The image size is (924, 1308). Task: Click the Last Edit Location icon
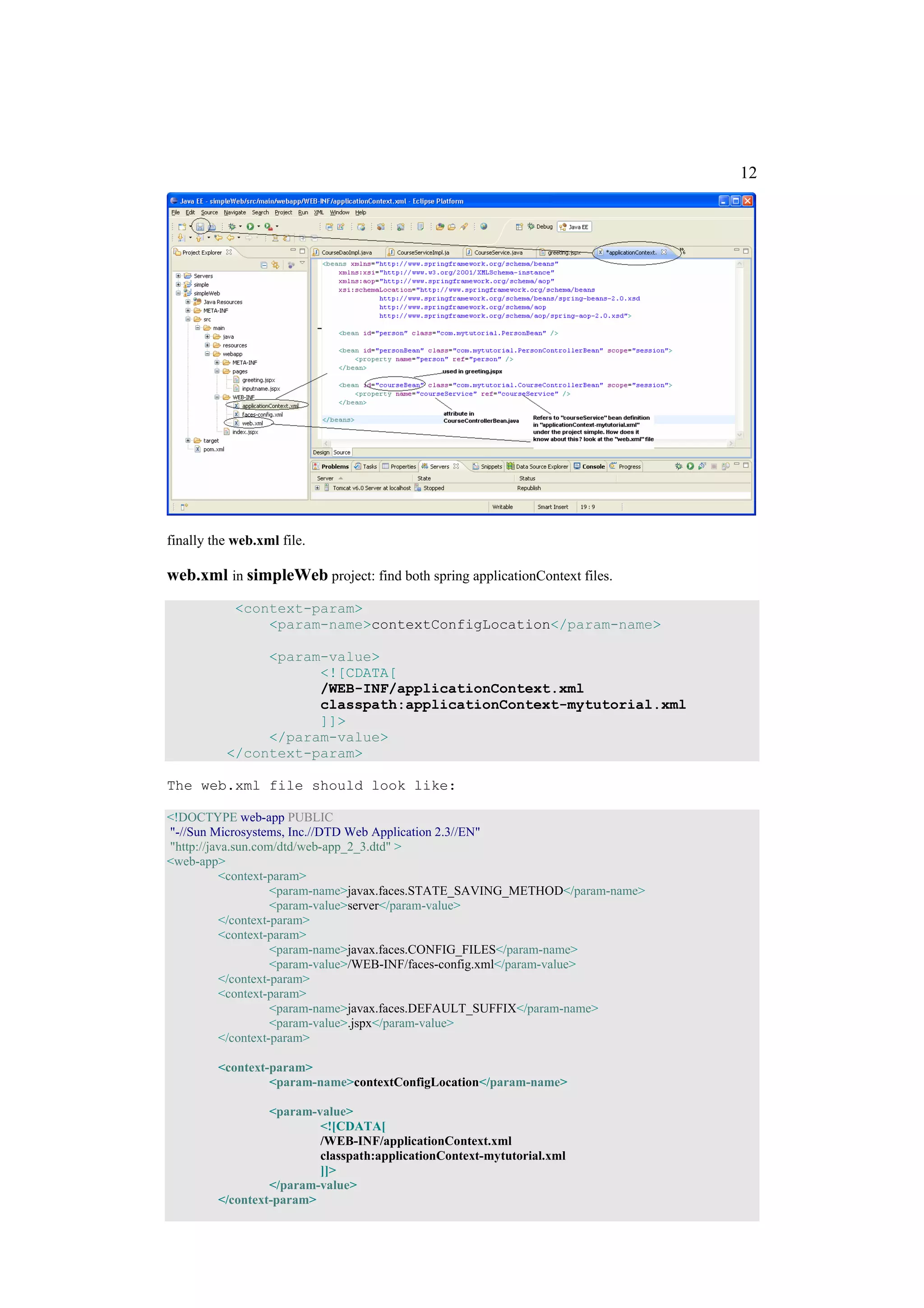point(218,237)
